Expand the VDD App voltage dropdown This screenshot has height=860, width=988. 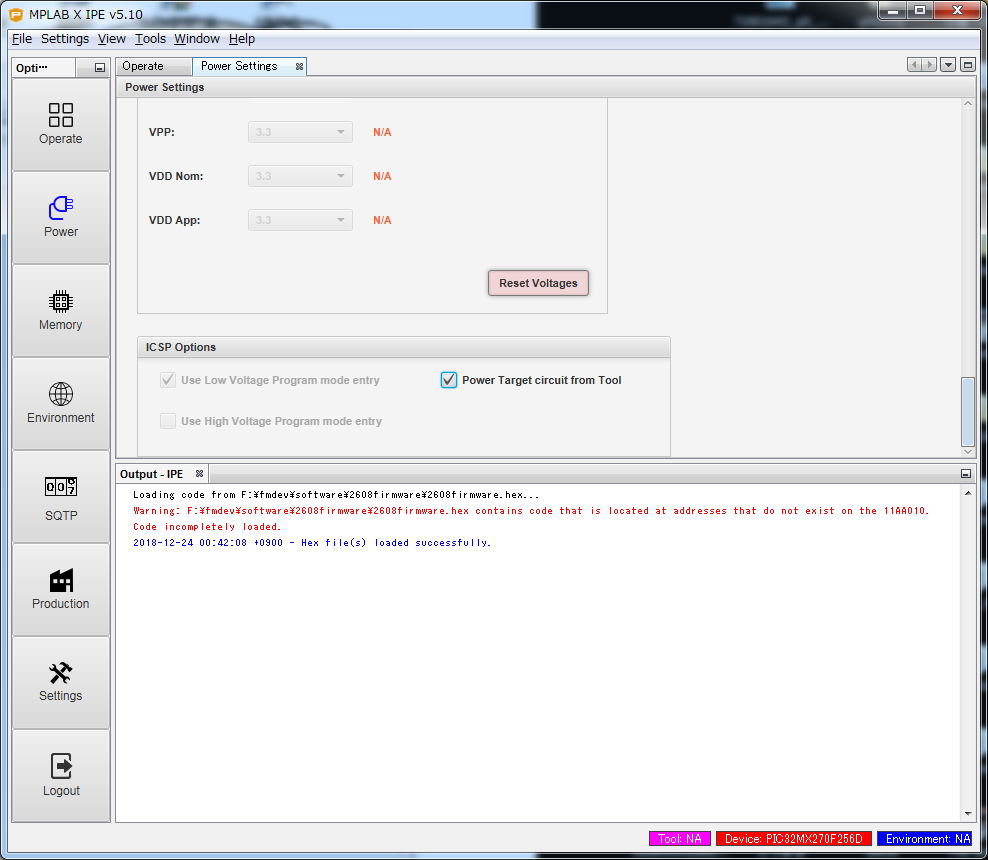pyautogui.click(x=300, y=220)
